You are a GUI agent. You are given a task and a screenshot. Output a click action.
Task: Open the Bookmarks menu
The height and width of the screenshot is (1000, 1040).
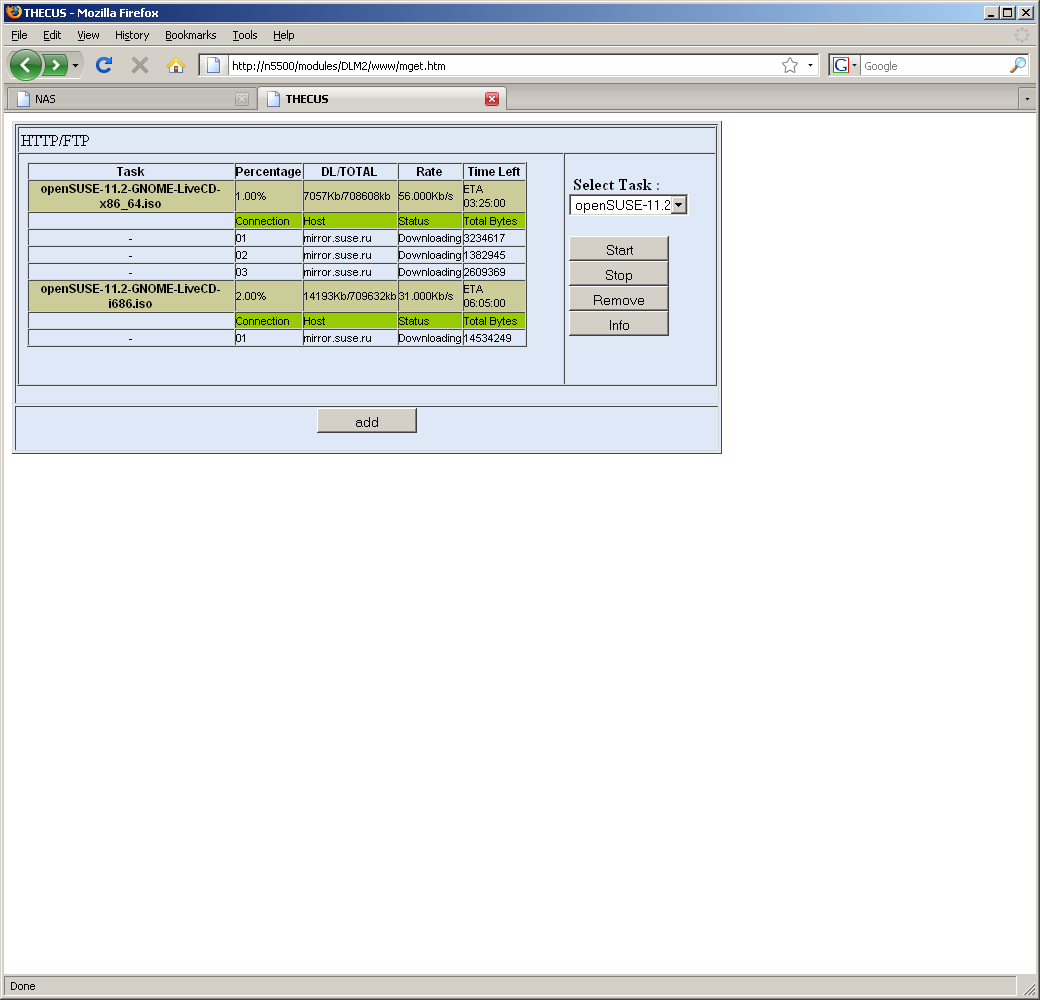(190, 35)
